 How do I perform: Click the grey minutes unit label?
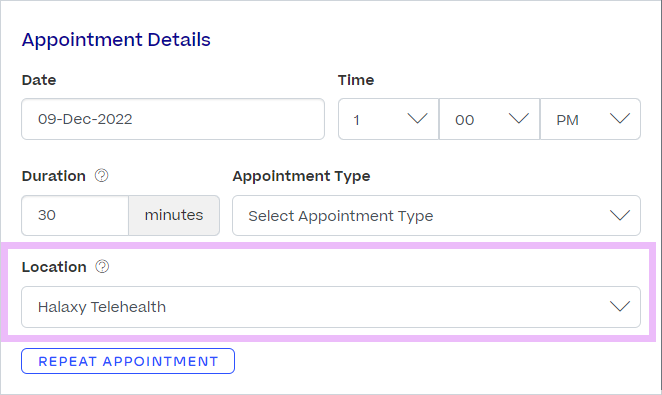174,215
